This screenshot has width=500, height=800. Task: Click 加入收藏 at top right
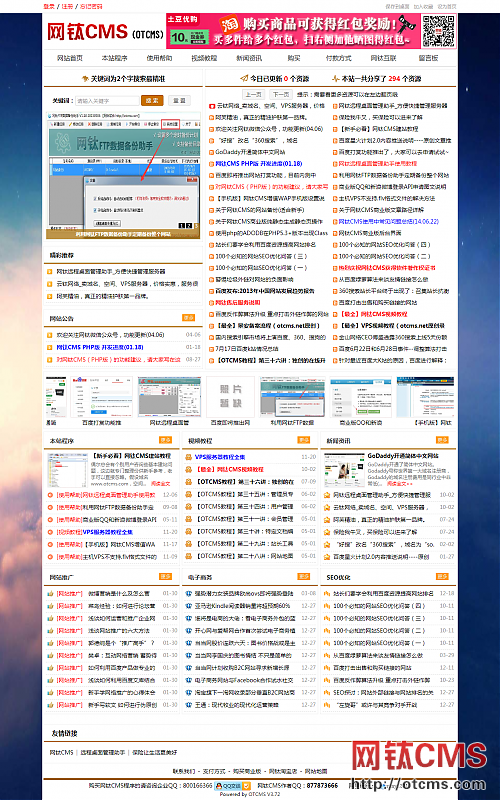(x=423, y=7)
